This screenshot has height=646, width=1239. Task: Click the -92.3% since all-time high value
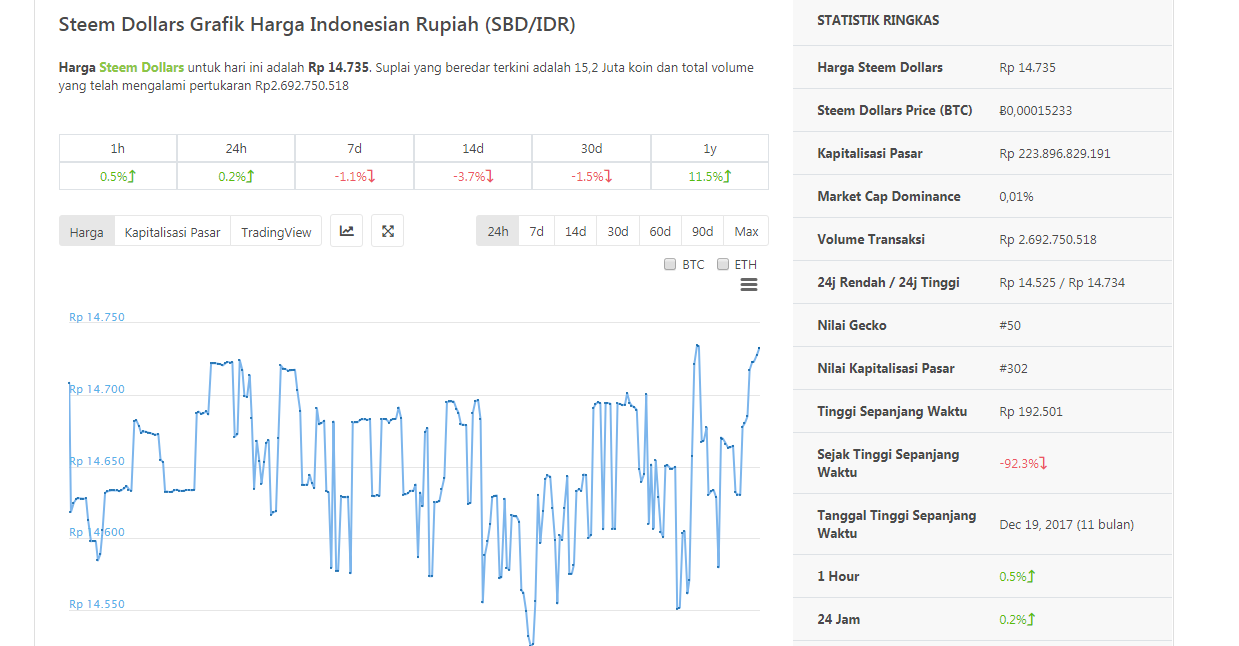click(x=1024, y=463)
